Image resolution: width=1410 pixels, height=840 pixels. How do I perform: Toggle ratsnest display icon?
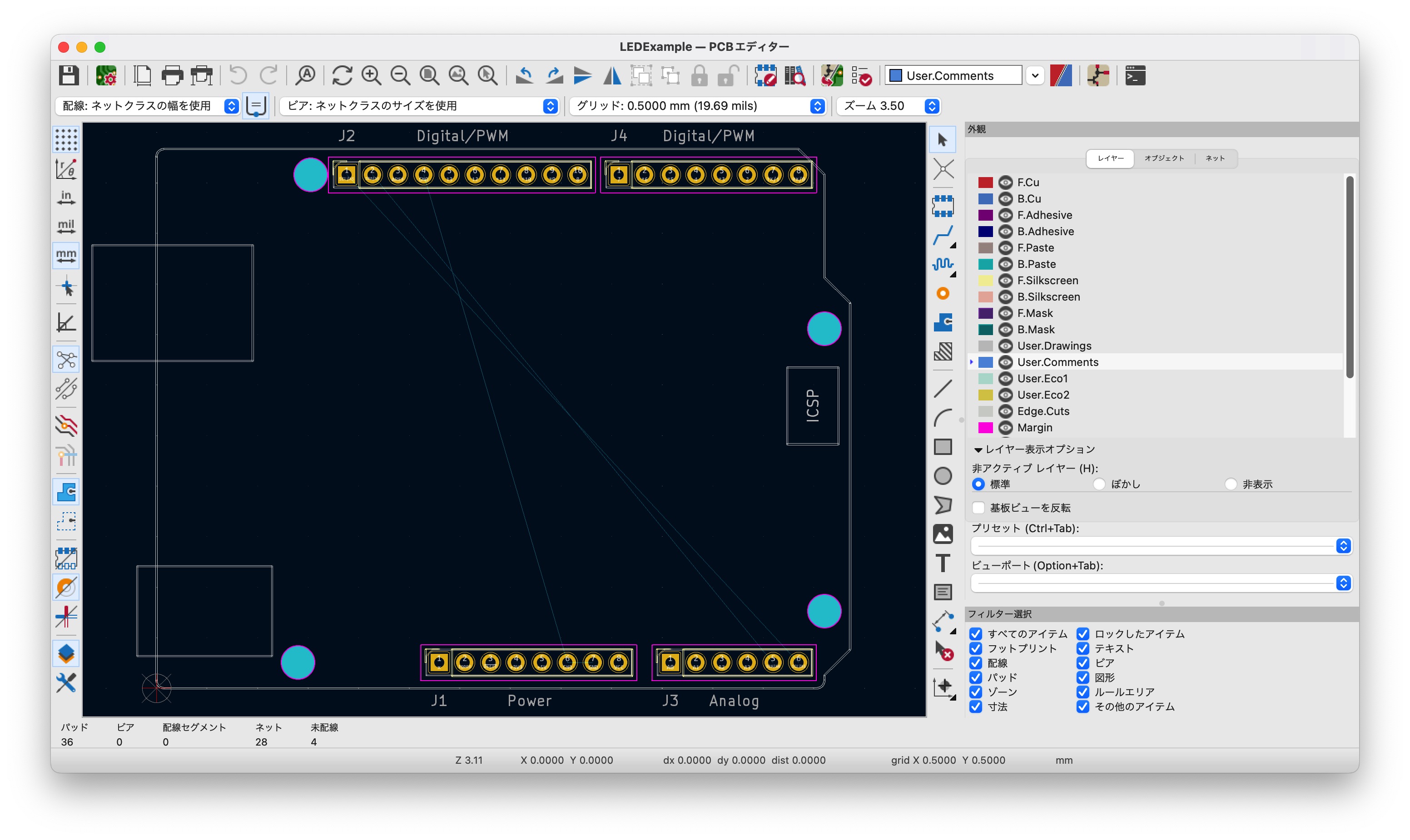pos(66,360)
